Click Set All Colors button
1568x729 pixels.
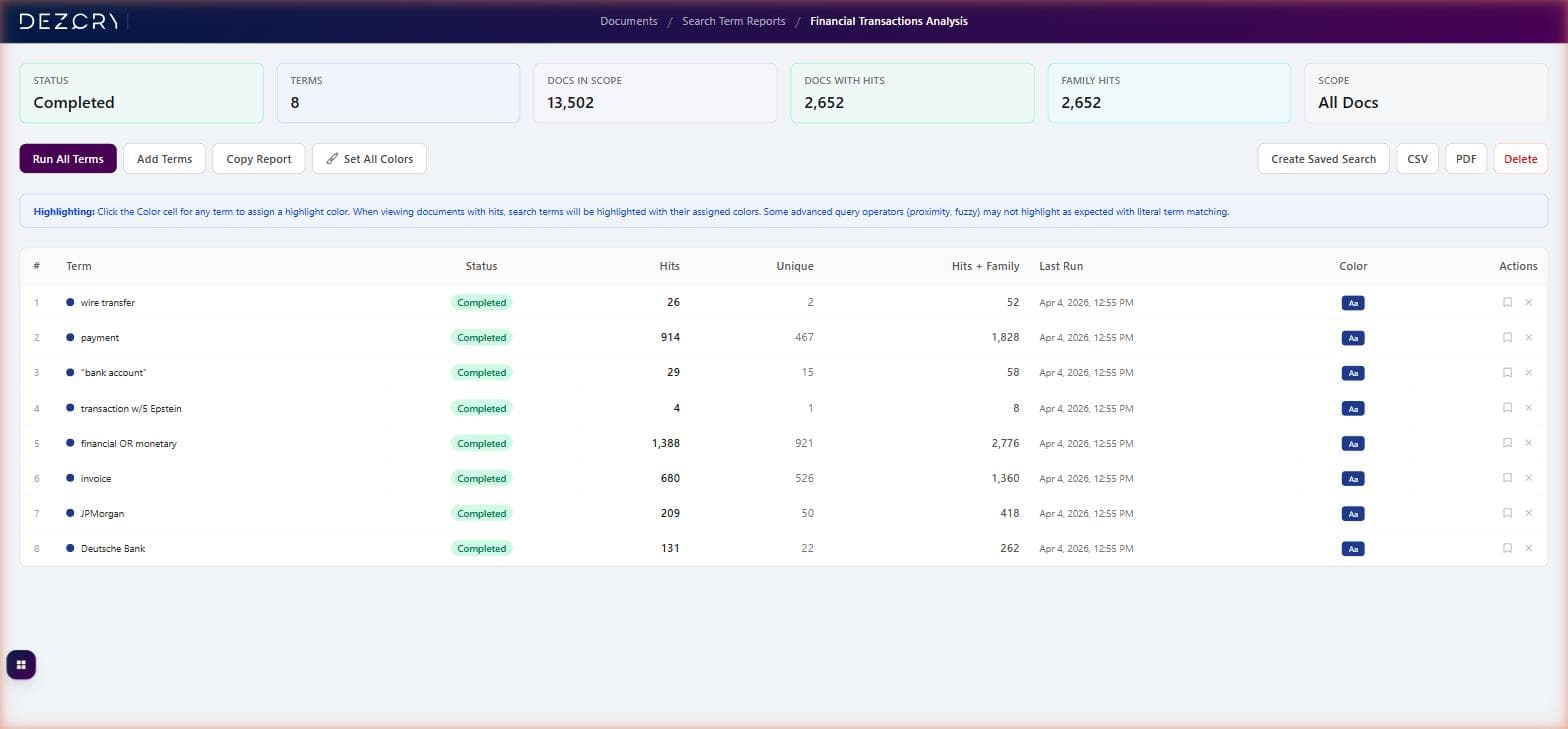click(x=369, y=159)
